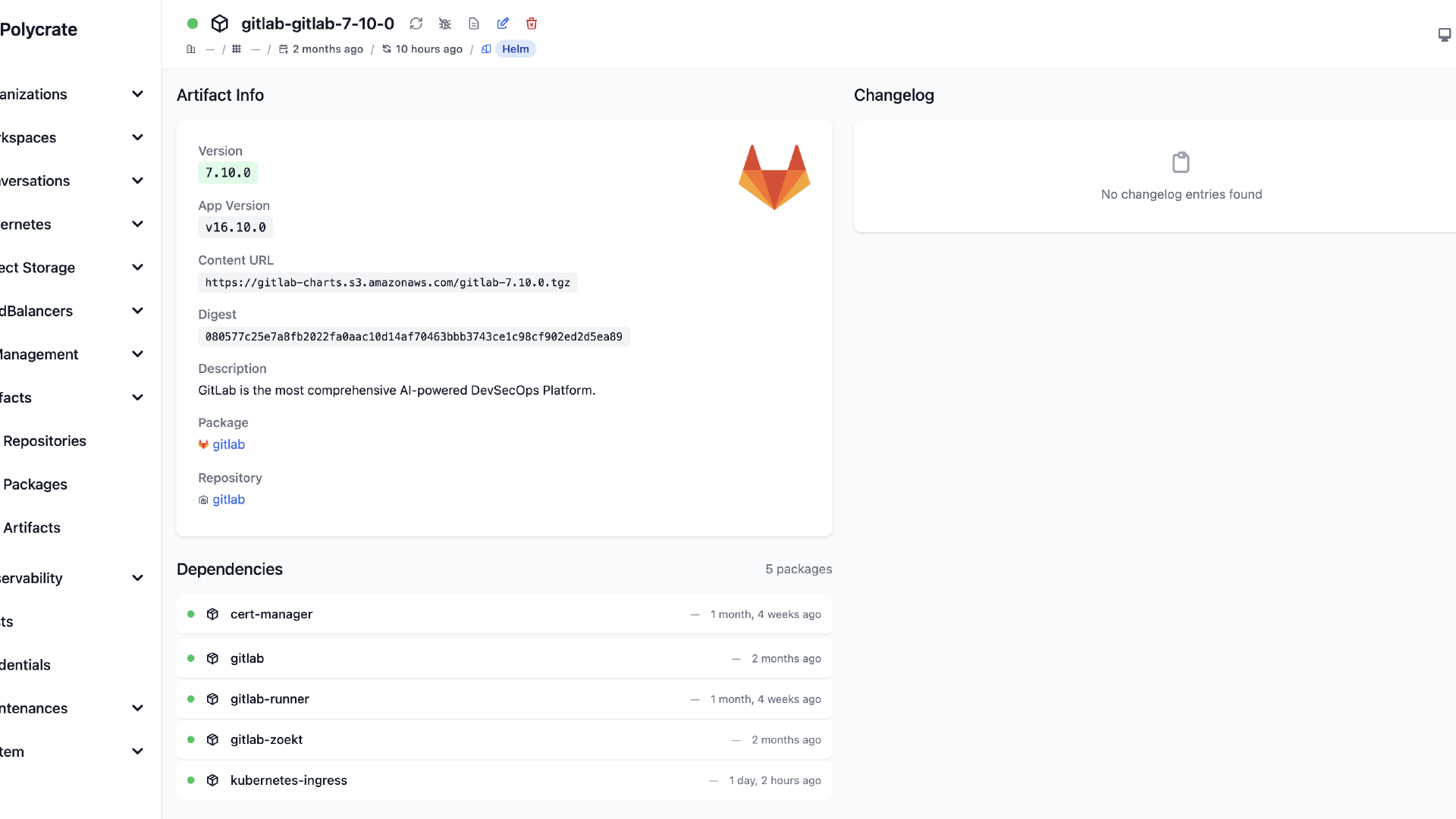Open the document file icon in header

[x=474, y=24]
